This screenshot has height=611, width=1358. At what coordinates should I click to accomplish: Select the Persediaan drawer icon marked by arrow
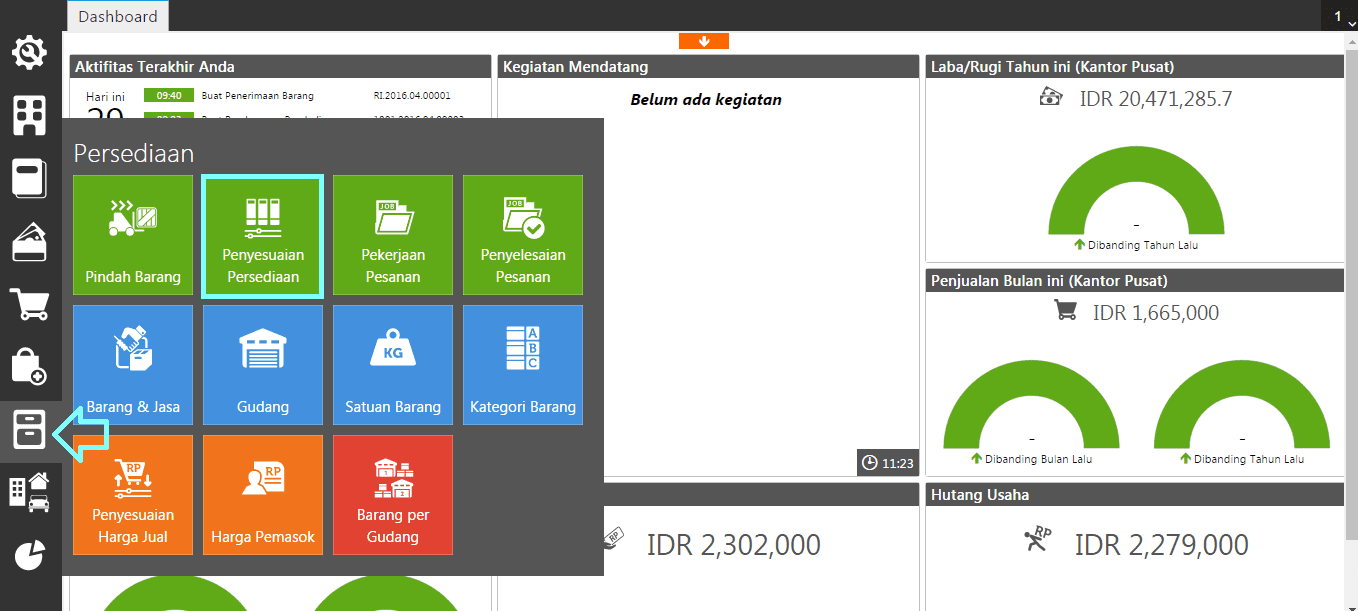pyautogui.click(x=29, y=430)
